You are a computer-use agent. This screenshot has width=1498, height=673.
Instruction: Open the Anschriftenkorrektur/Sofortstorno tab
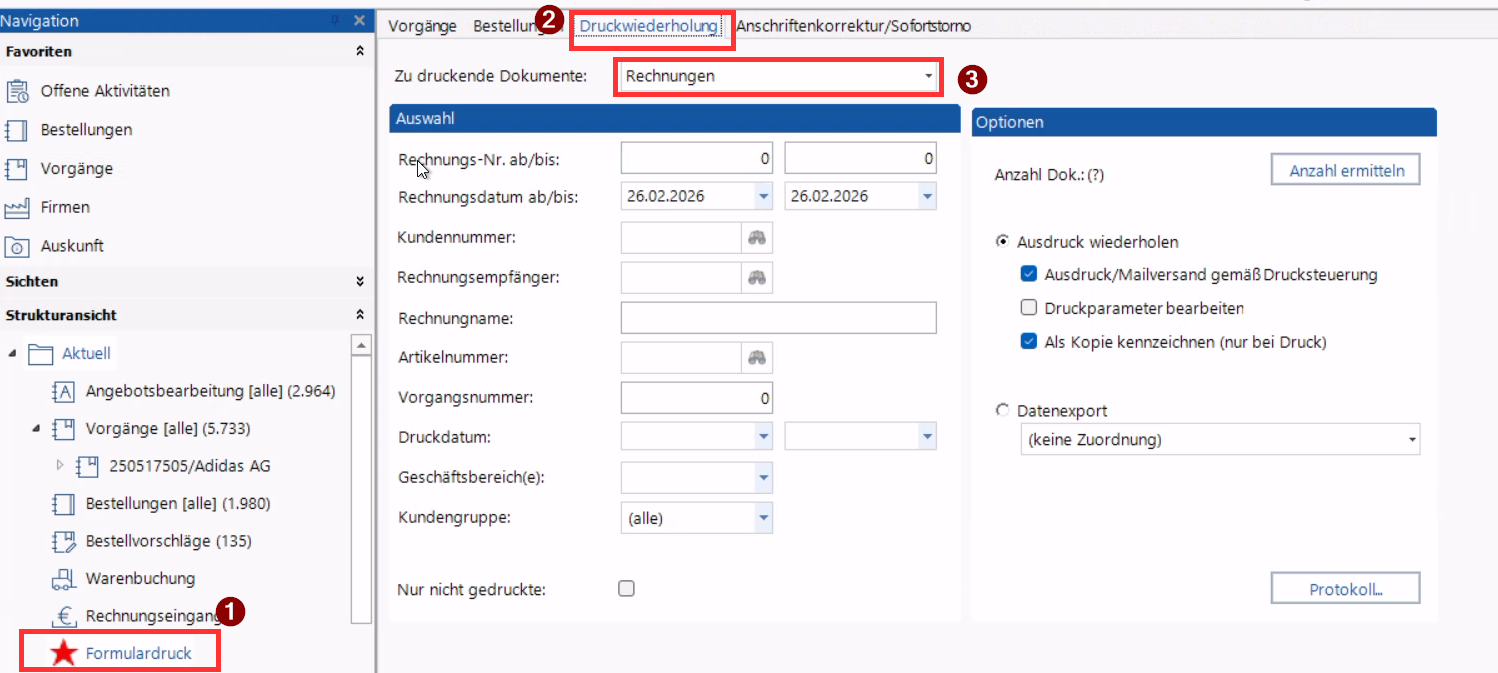853,26
